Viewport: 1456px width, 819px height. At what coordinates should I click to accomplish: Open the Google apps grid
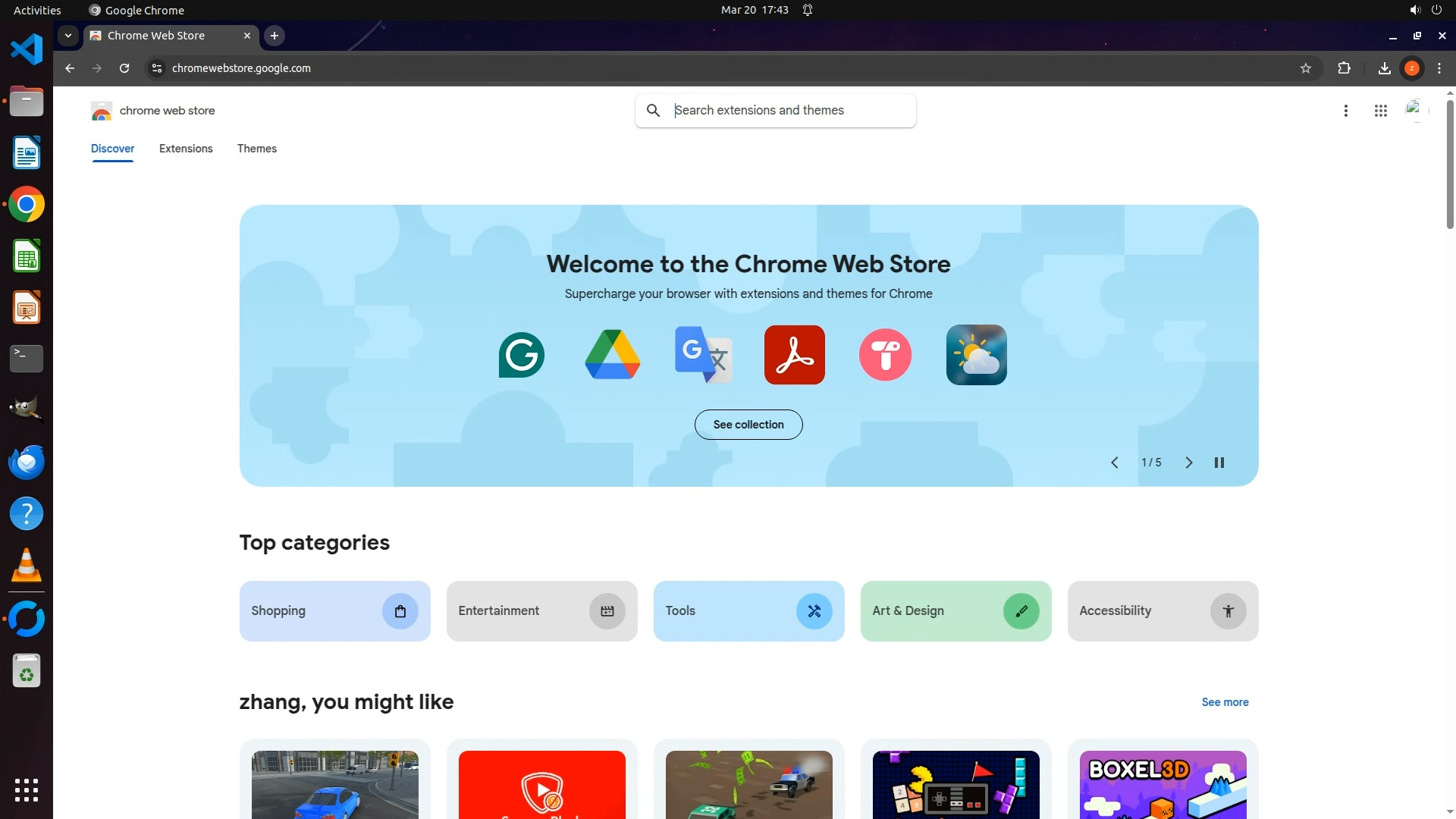[1380, 111]
